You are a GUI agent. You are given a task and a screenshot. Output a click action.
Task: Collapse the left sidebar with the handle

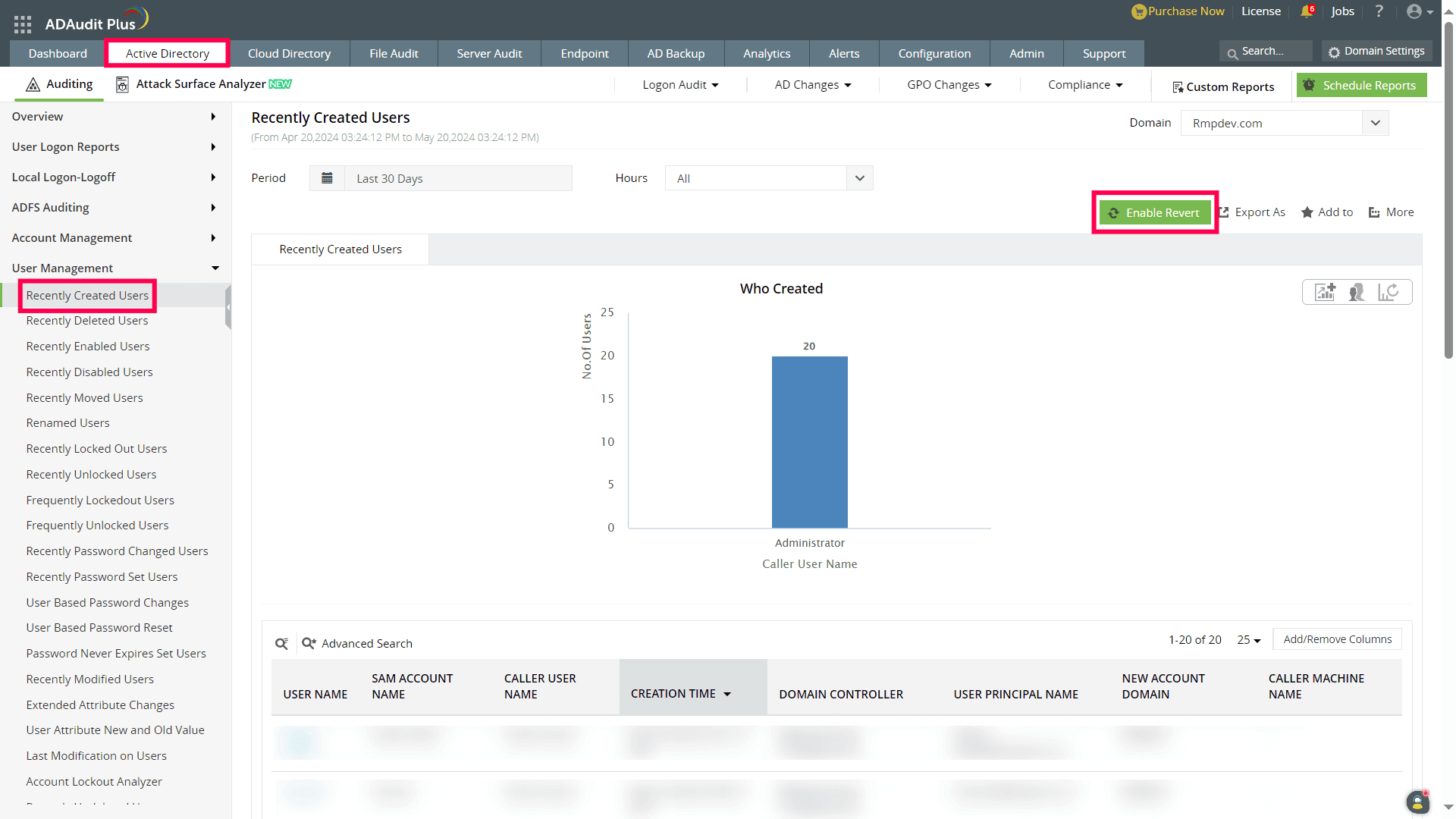click(x=227, y=307)
